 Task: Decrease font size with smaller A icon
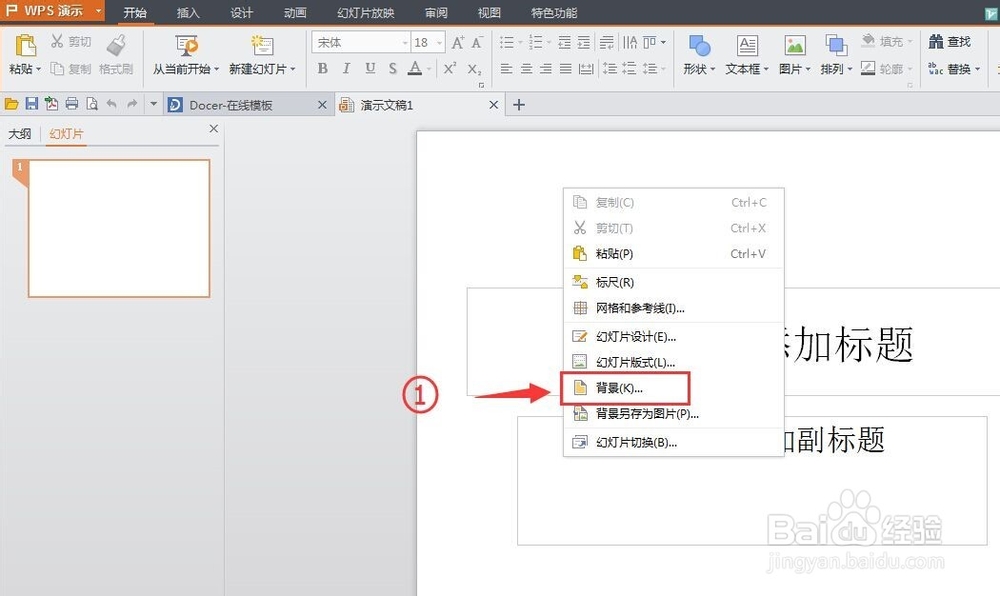pos(476,43)
